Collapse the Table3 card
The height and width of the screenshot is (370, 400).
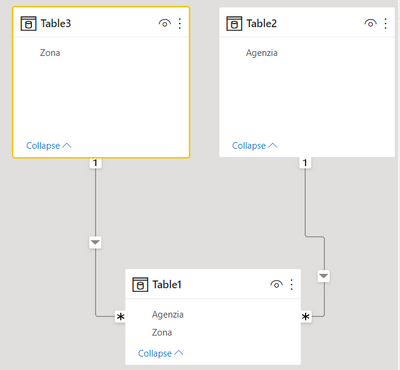(49, 146)
